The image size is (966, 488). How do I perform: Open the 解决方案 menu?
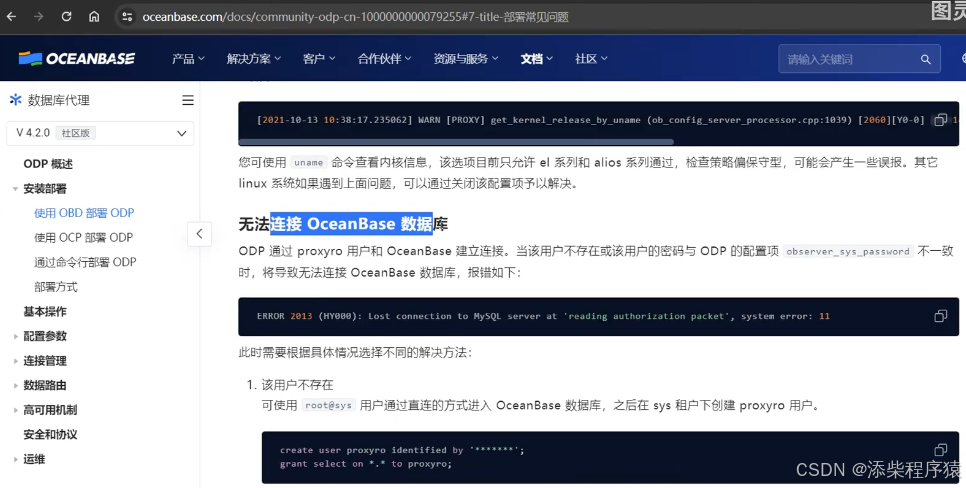coord(253,59)
